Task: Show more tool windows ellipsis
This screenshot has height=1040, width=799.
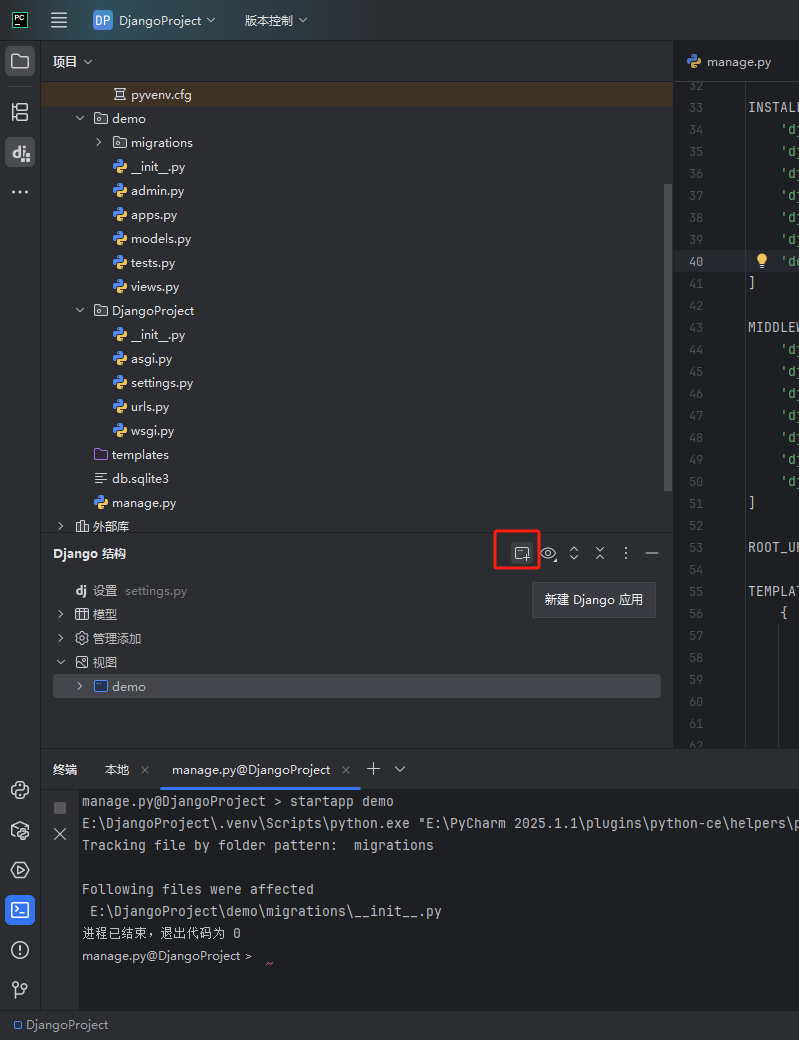Action: point(20,192)
